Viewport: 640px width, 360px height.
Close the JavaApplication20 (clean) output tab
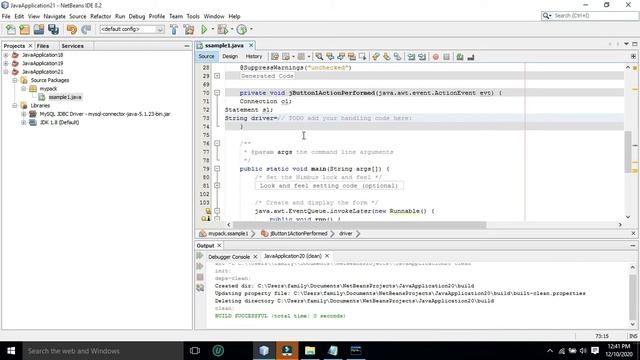pyautogui.click(x=327, y=256)
